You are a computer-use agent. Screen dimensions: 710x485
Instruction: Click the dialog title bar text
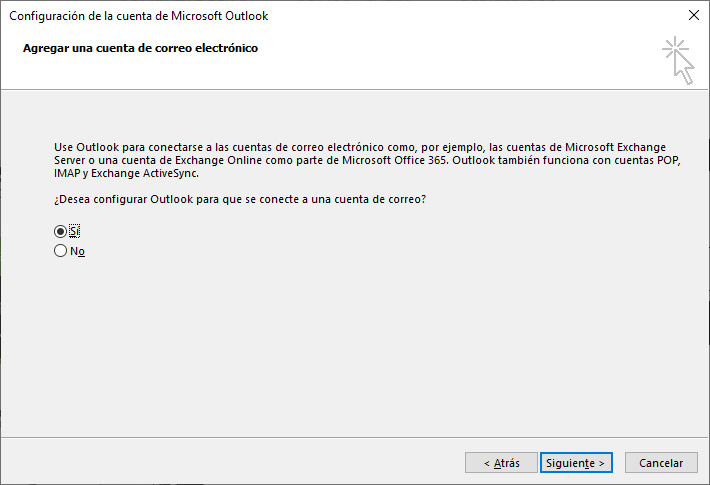point(138,16)
